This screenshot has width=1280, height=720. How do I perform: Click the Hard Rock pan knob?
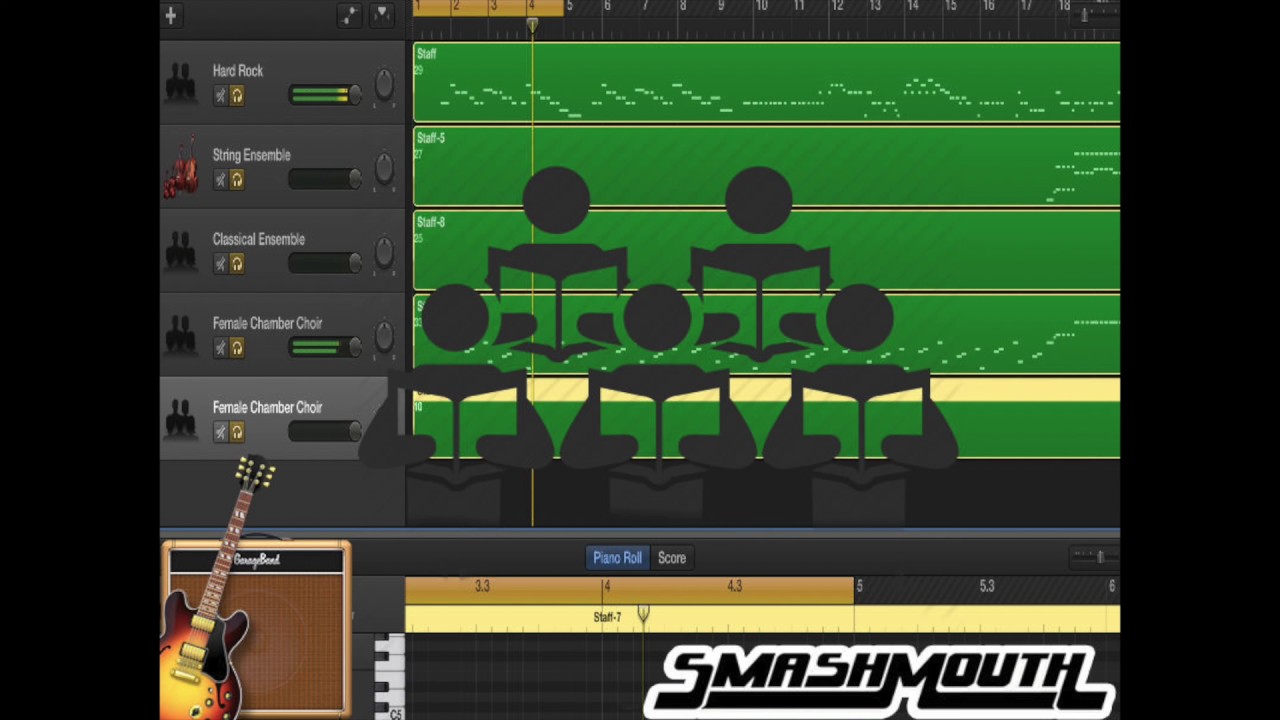(x=384, y=84)
